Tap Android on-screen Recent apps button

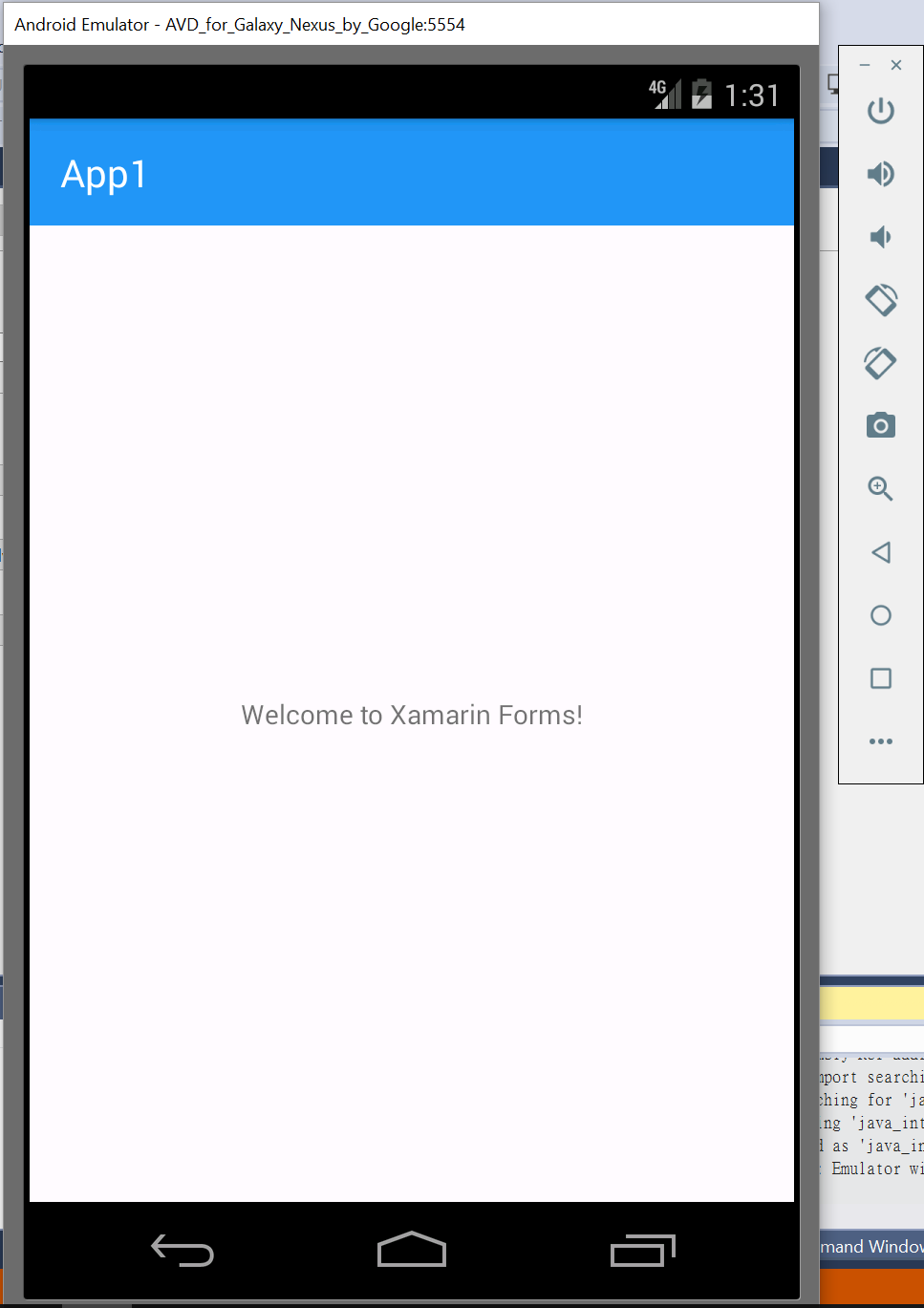(642, 1250)
